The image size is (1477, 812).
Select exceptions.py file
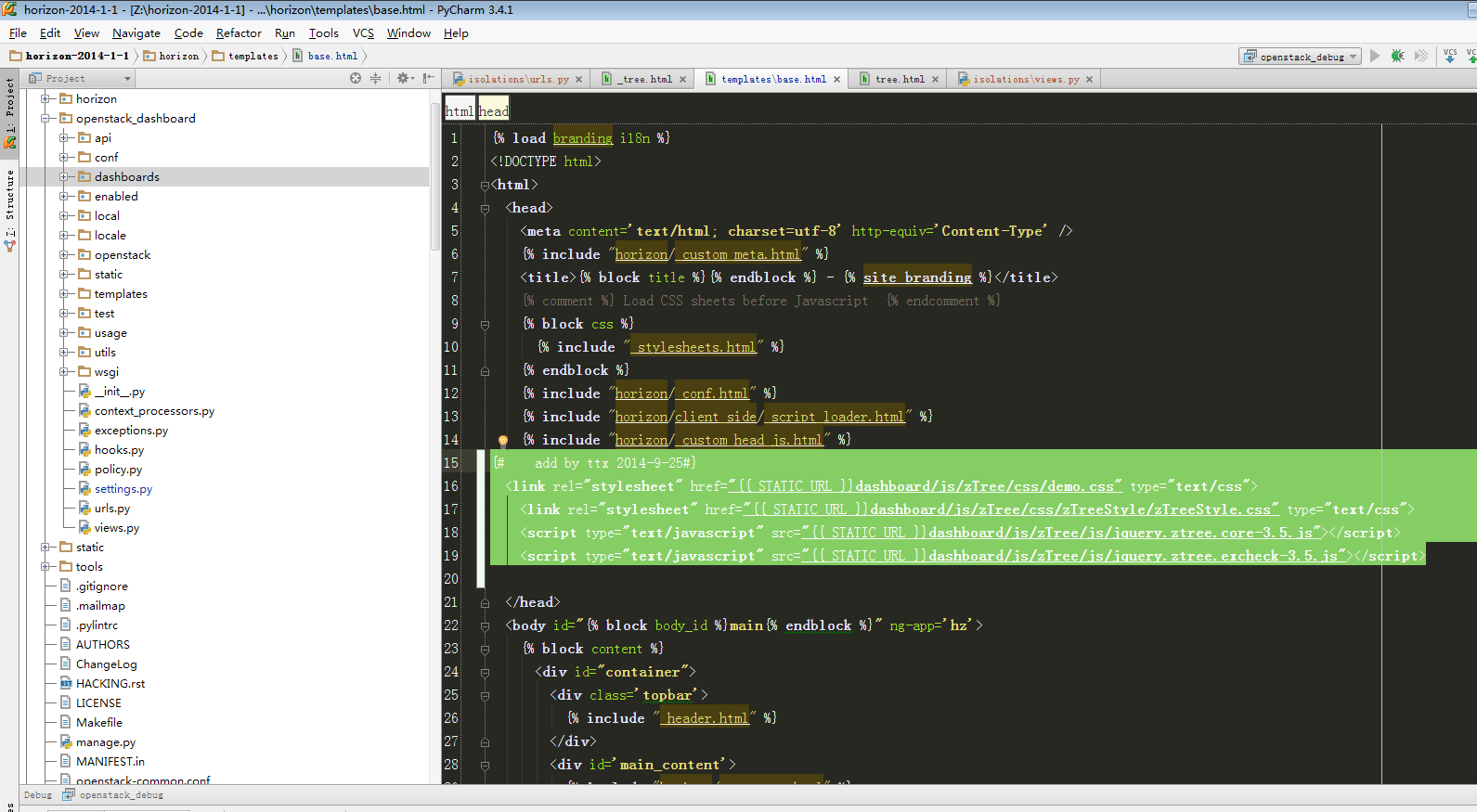pyautogui.click(x=131, y=431)
